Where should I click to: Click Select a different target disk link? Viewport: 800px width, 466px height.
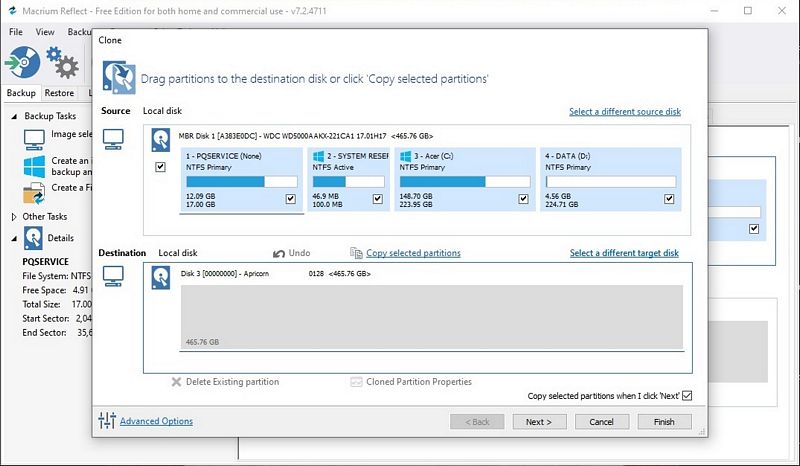(624, 253)
